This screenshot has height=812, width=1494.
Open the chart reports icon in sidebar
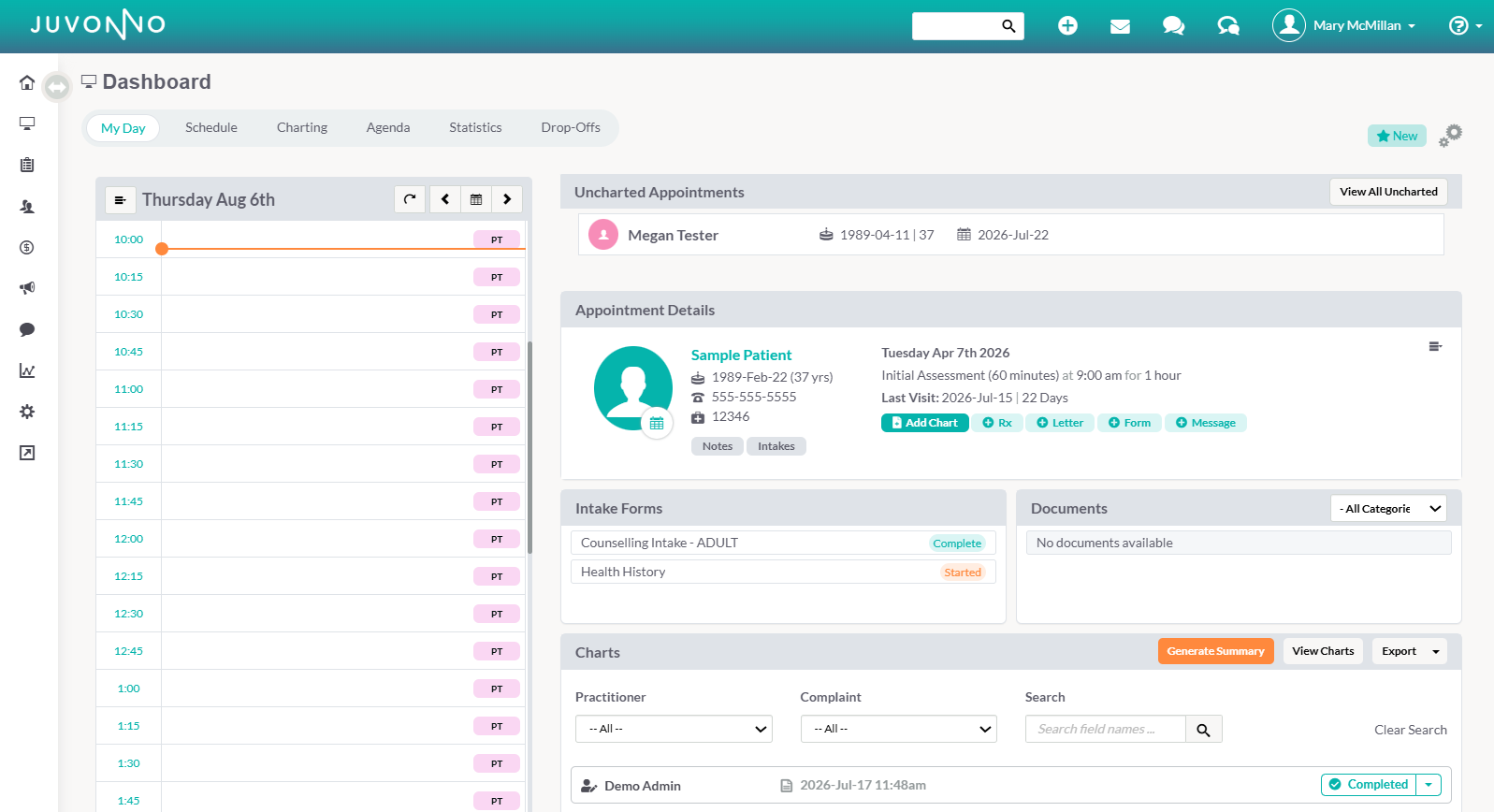point(27,370)
